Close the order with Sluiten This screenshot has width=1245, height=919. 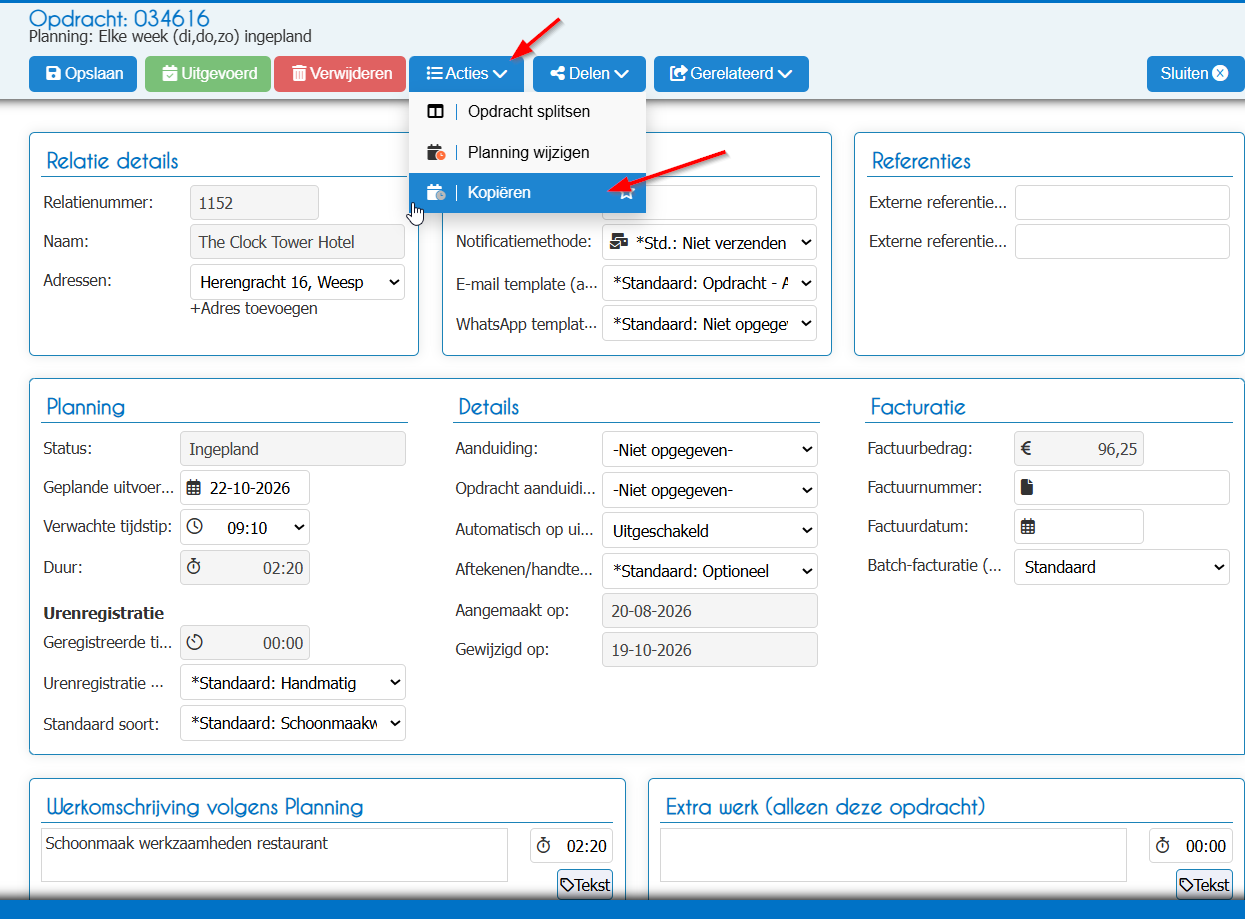[1195, 73]
